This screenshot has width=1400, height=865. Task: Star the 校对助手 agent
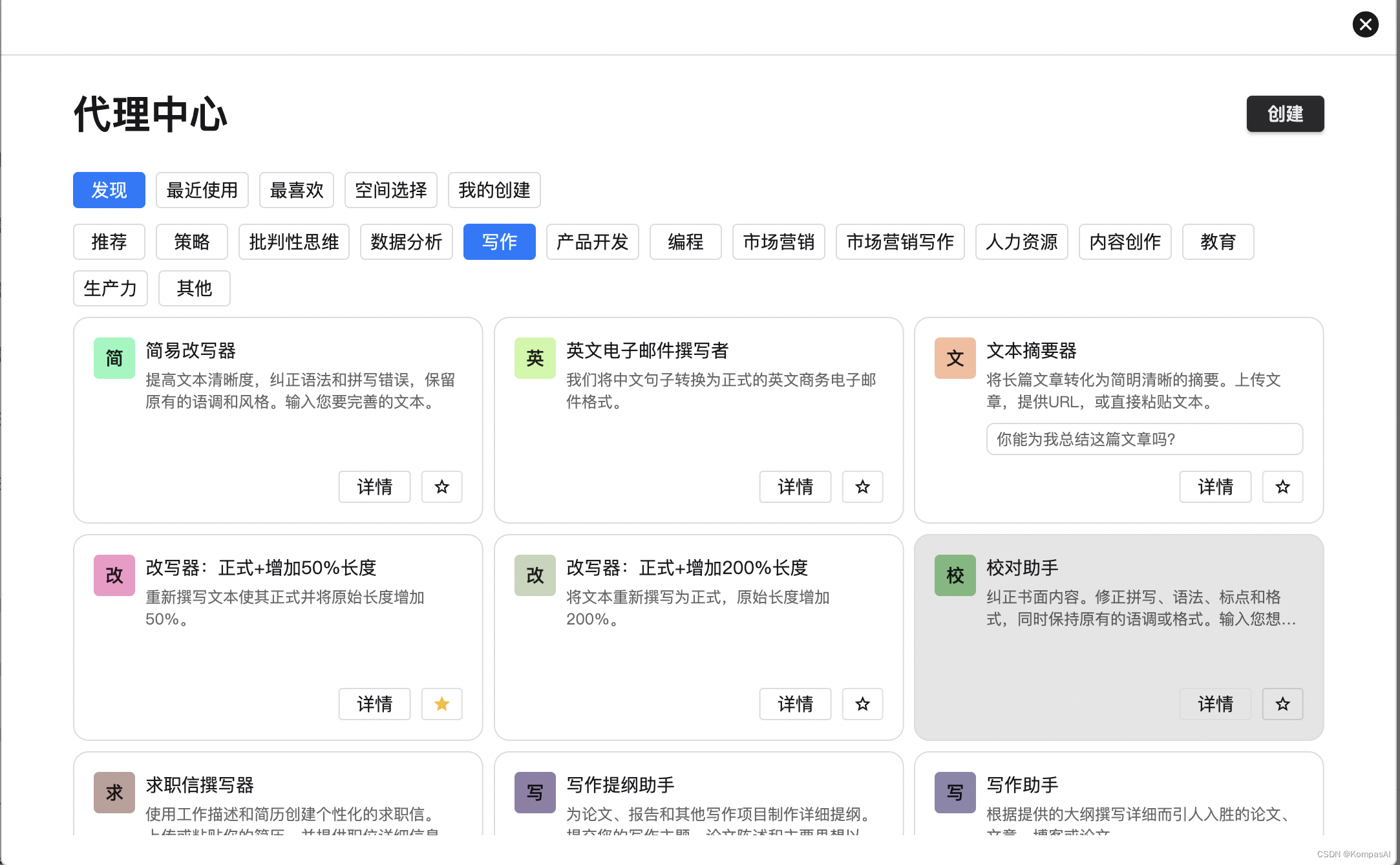(1282, 704)
